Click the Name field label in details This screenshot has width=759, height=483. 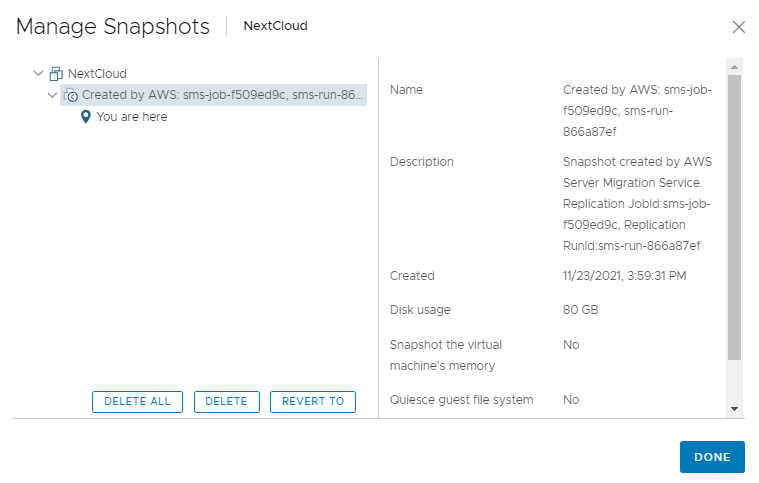click(x=406, y=90)
